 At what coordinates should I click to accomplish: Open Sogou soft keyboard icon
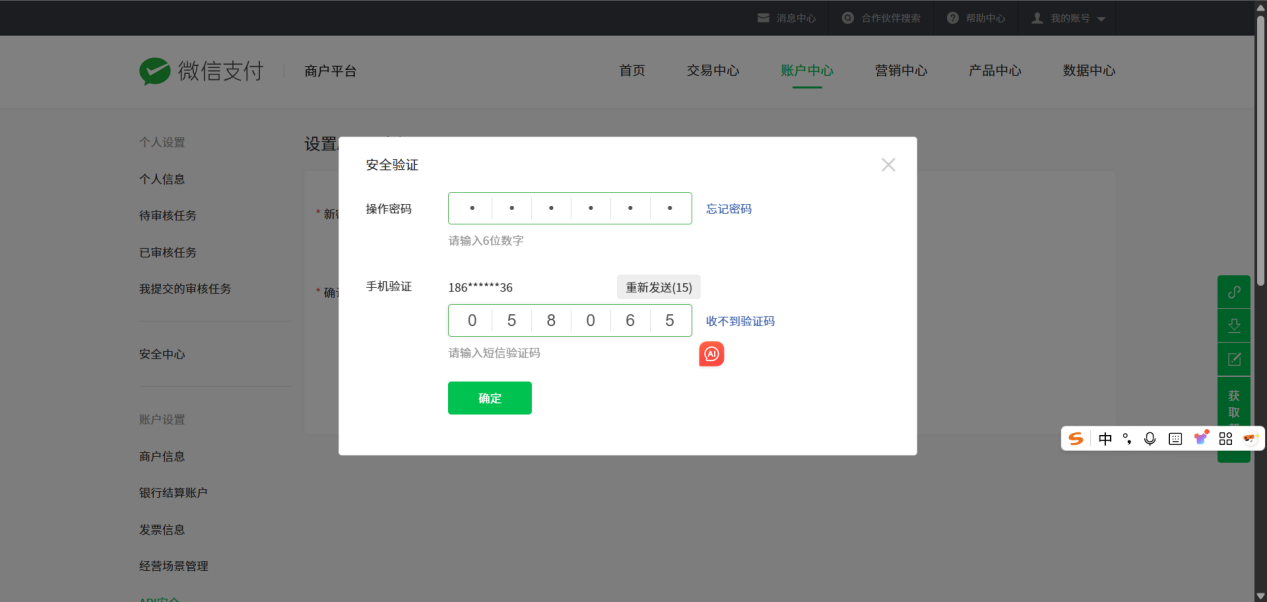pyautogui.click(x=1175, y=439)
